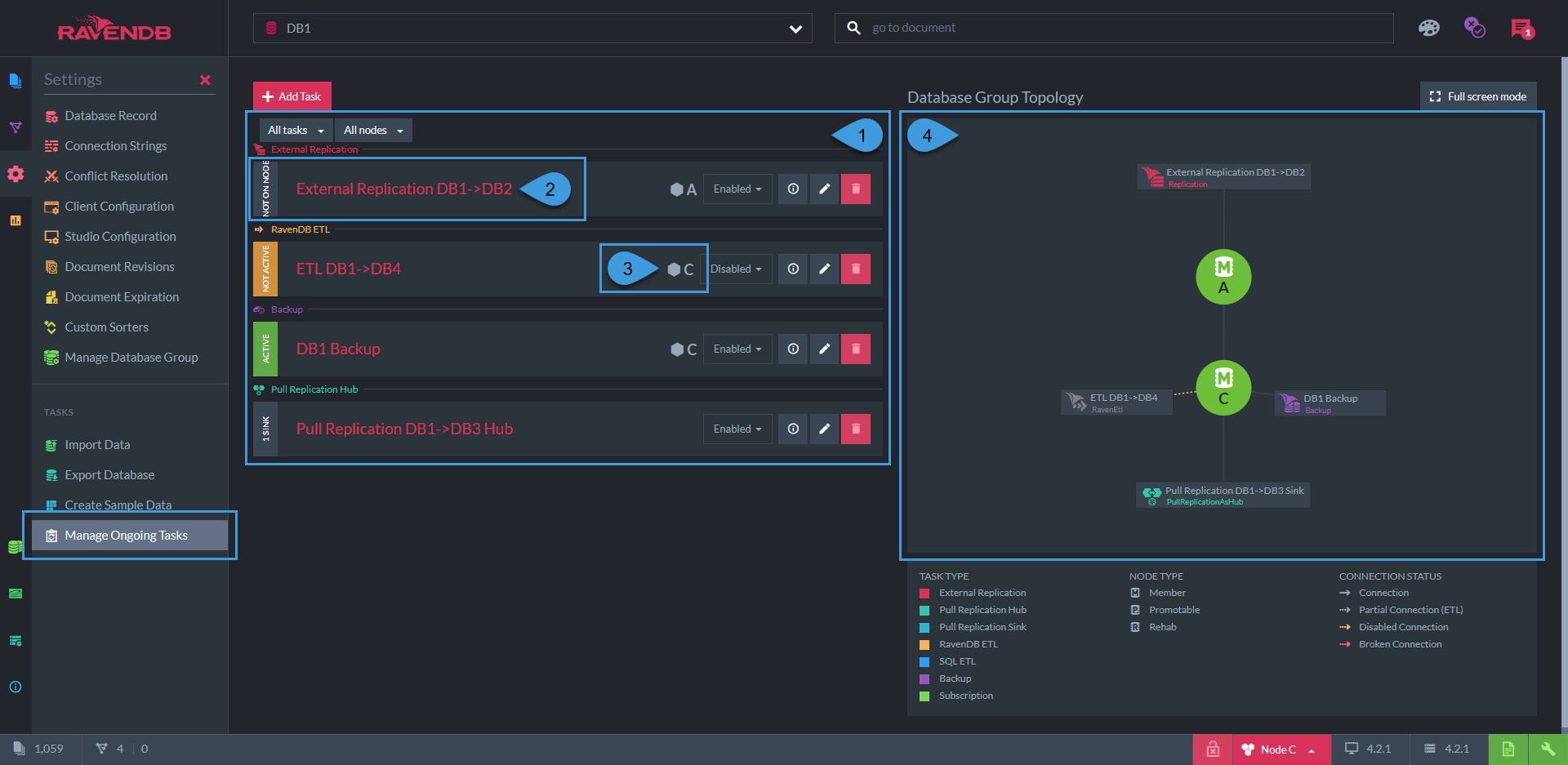The image size is (1568, 765).
Task: Switch topology to Full screen mode
Action: [x=1478, y=96]
